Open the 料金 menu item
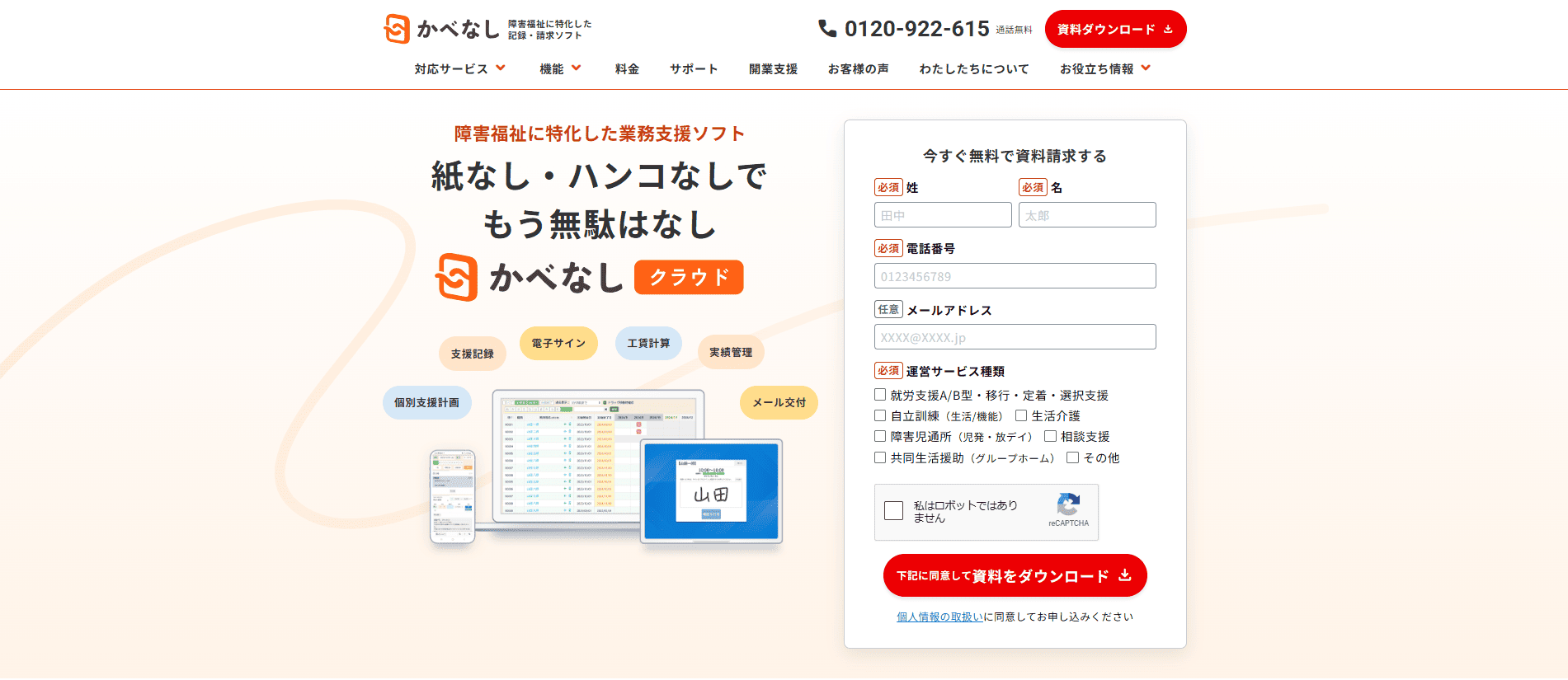Viewport: 1568px width, 680px height. point(627,69)
